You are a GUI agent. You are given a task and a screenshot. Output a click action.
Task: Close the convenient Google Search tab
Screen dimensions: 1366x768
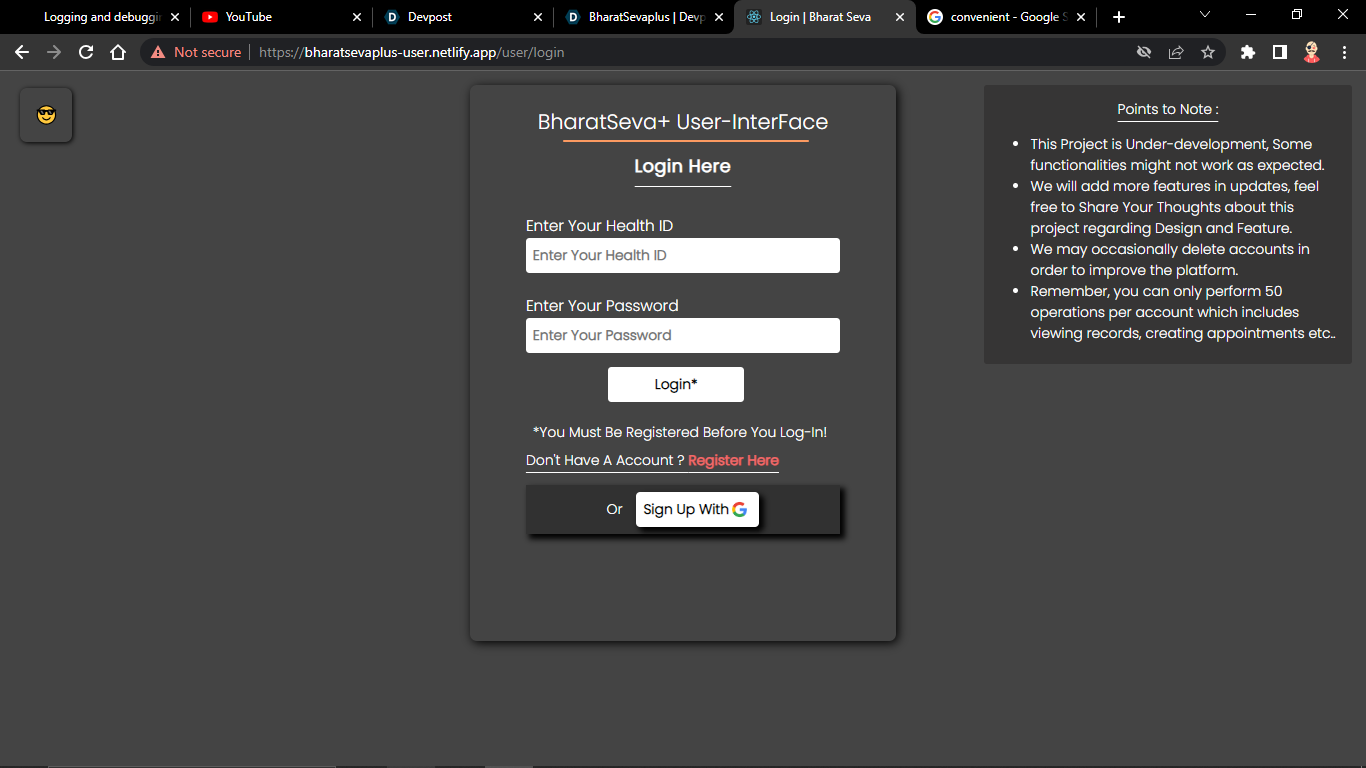click(1081, 17)
